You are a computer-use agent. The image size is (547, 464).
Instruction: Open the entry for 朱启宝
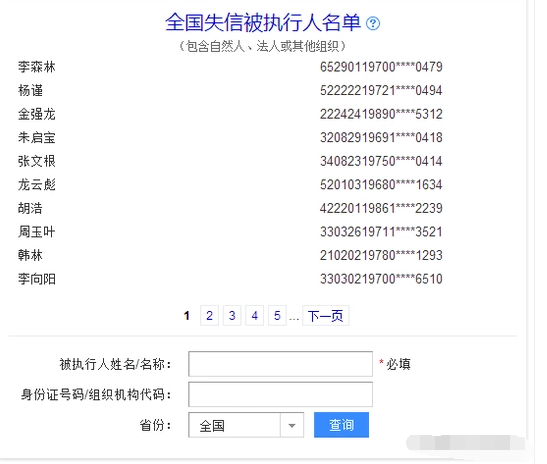point(37,137)
